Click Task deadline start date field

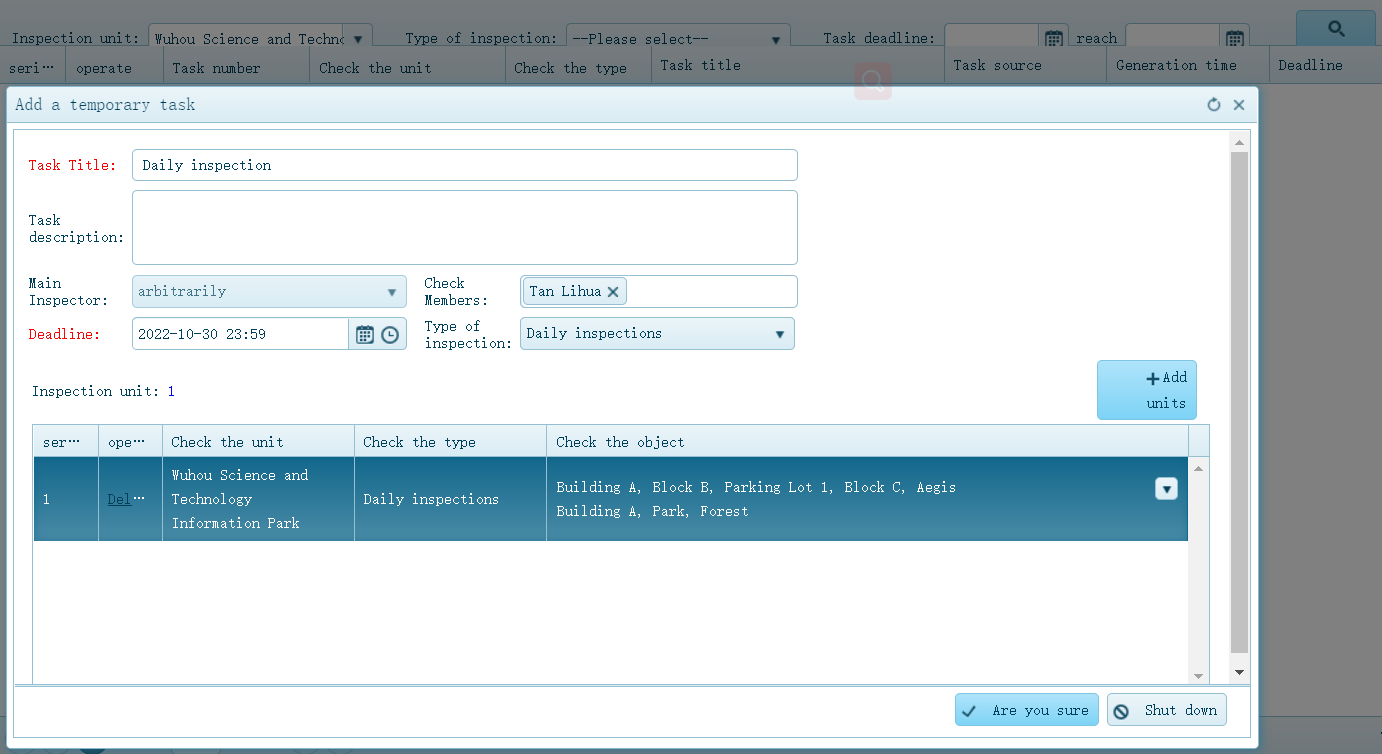[x=992, y=38]
